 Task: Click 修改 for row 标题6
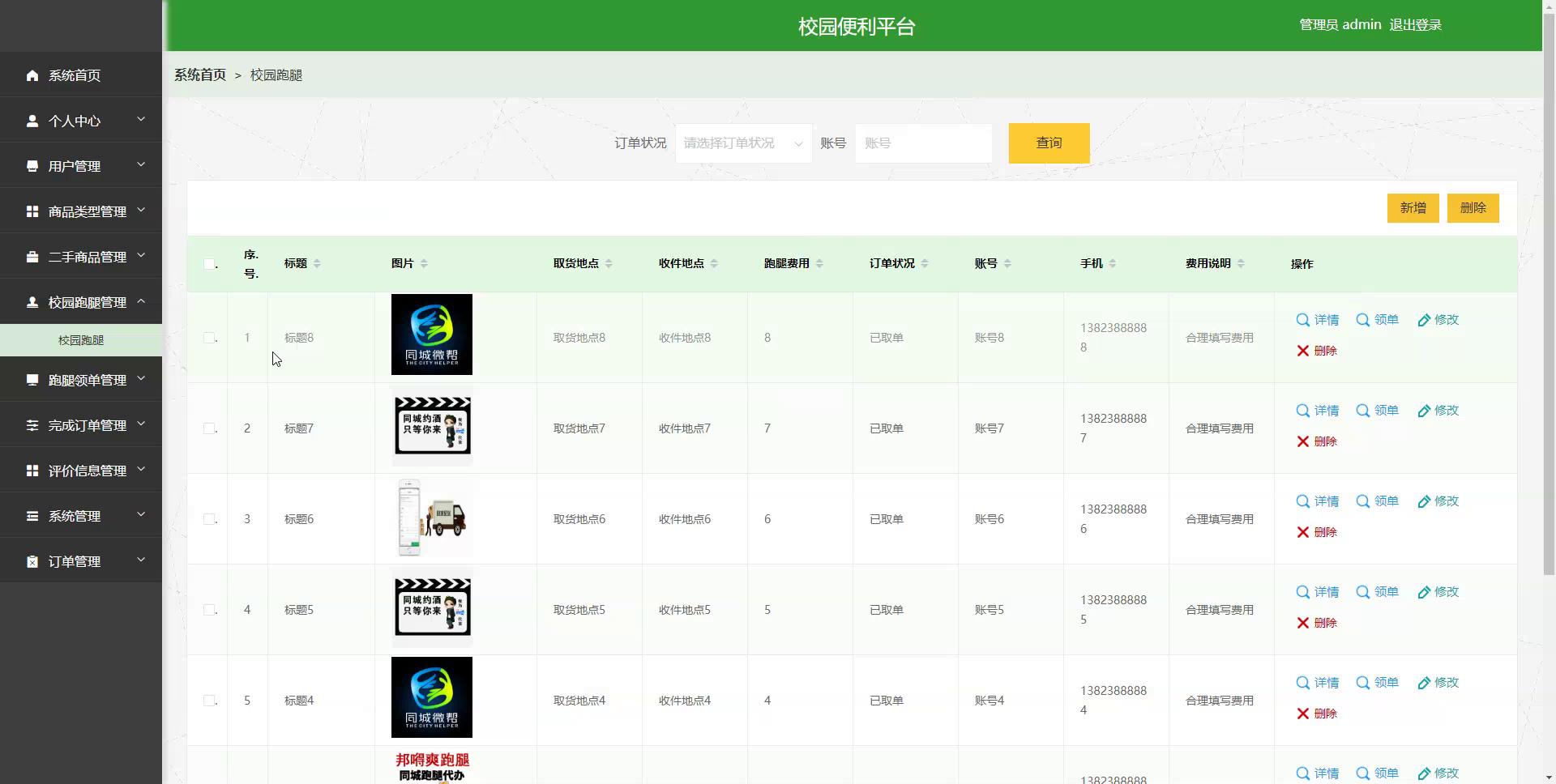coord(1438,501)
